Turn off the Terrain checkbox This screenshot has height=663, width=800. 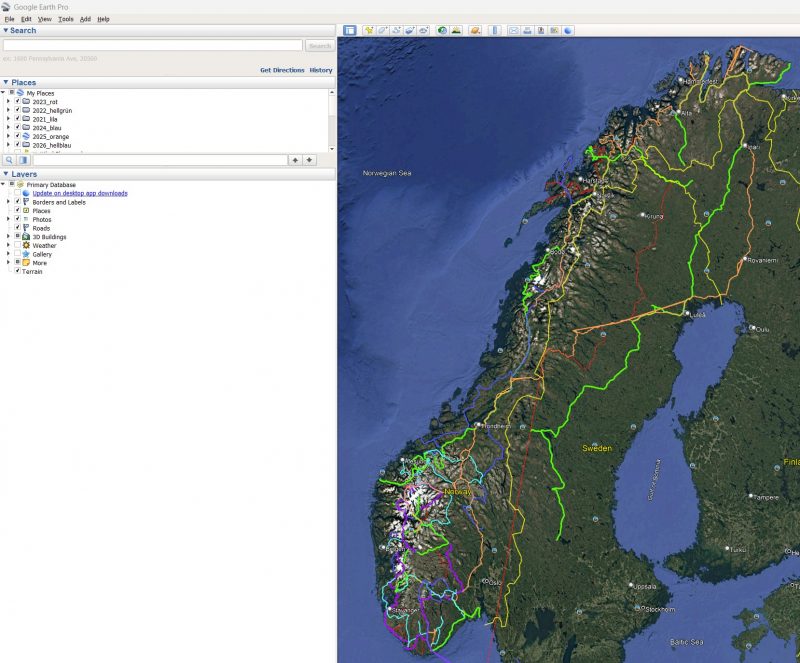[17, 271]
